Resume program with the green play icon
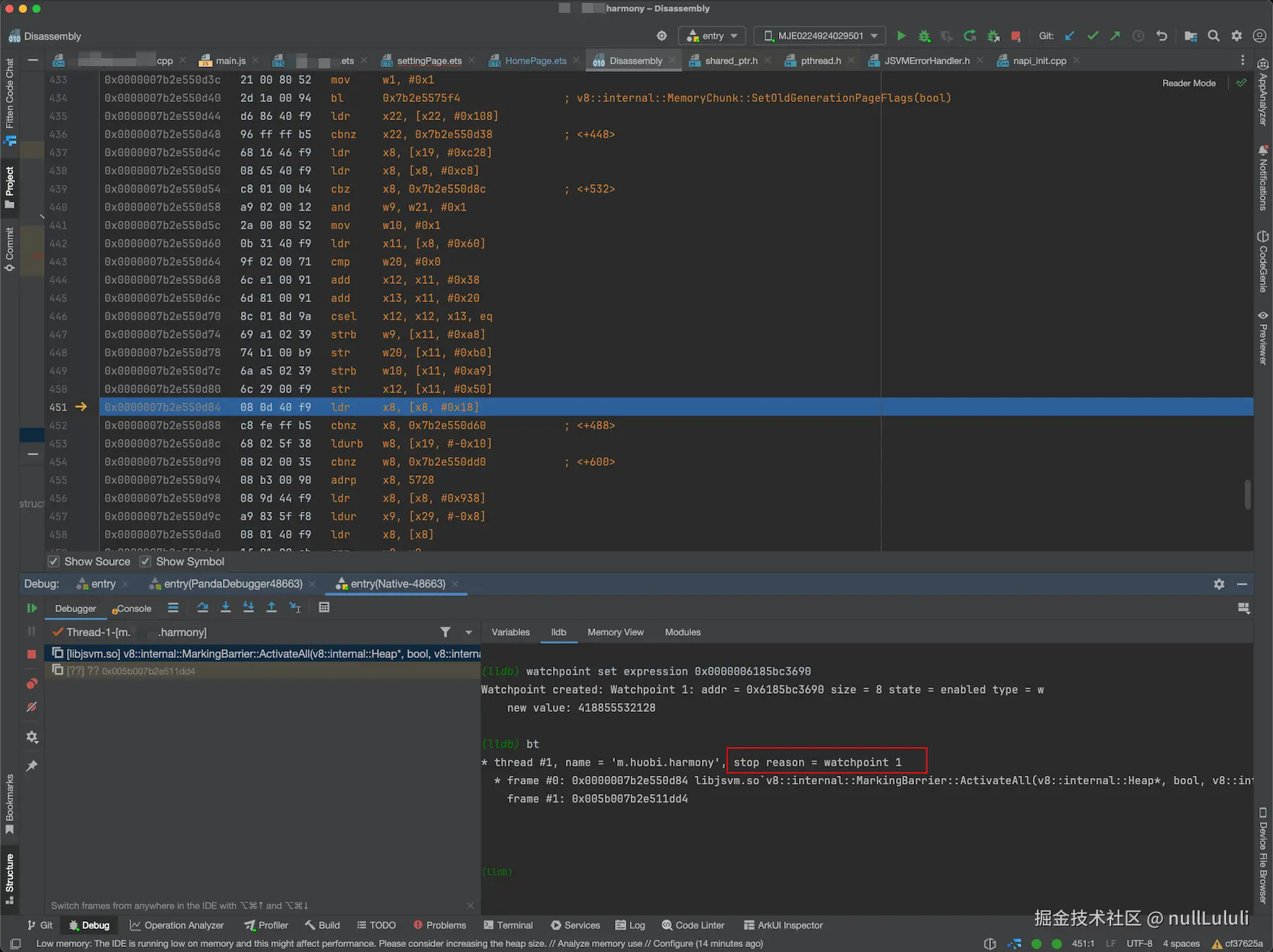This screenshot has height=952, width=1273. coord(32,608)
